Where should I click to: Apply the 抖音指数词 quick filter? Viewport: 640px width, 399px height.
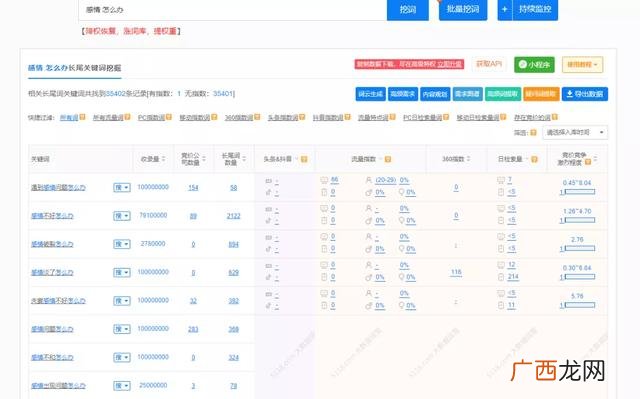coord(328,117)
